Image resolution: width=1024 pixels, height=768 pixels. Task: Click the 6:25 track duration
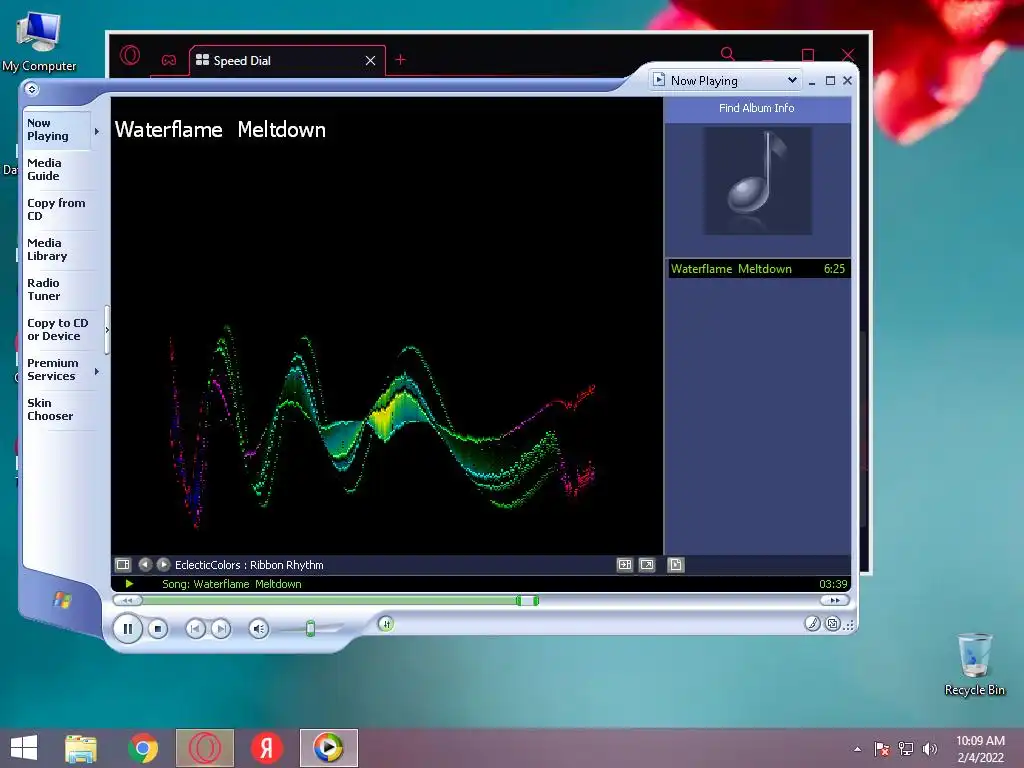pos(834,269)
